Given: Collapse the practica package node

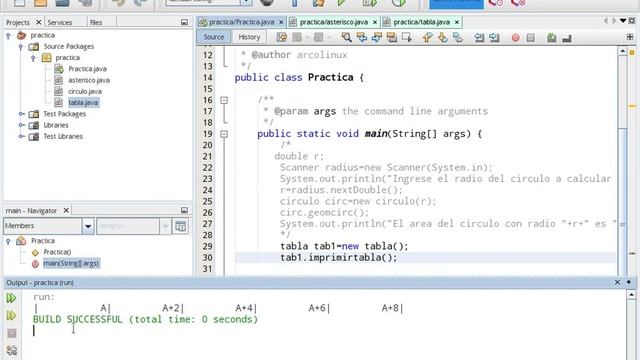Looking at the screenshot, I should pyautogui.click(x=33, y=58).
